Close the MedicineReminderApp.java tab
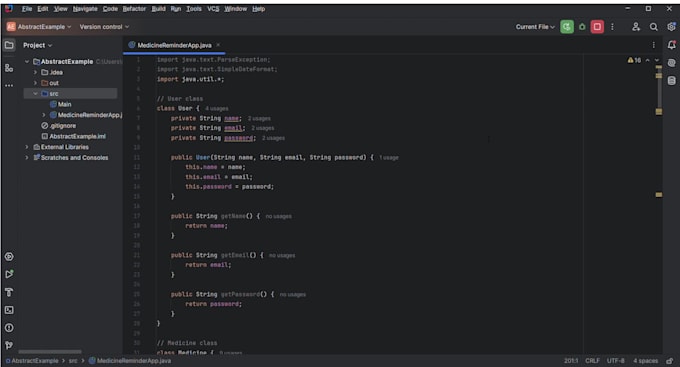Viewport: 680px width, 367px height. (x=218, y=45)
